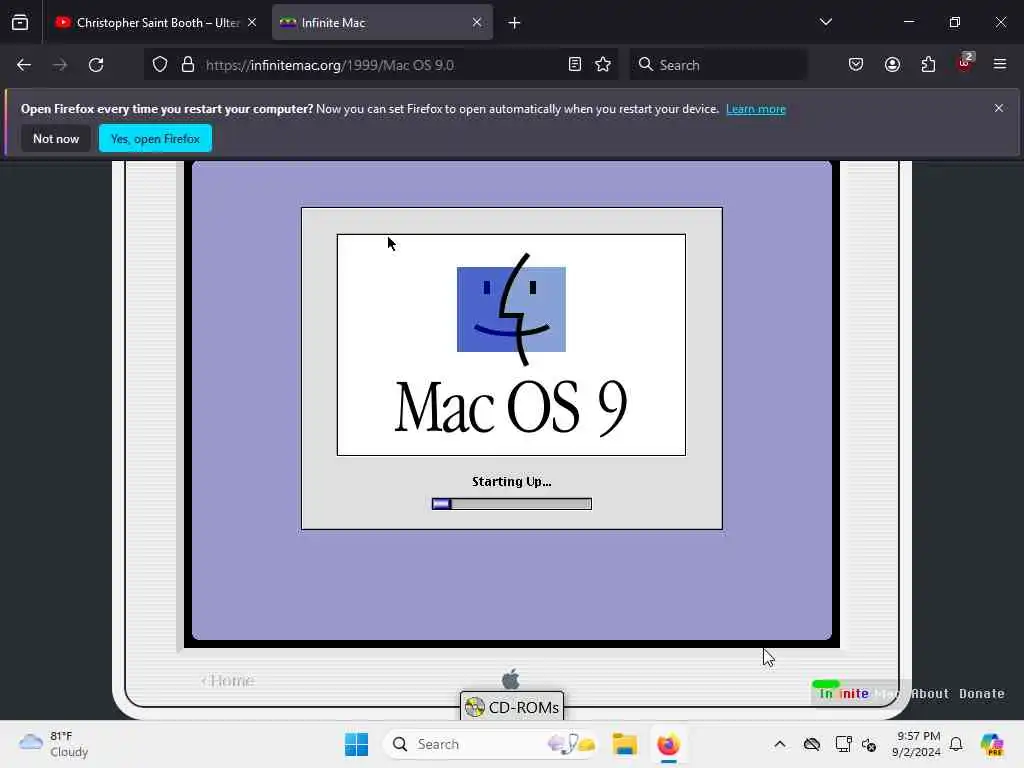Viewport: 1024px width, 768px height.
Task: Open weather widget showing 81°F Cloudy
Action: 54,744
